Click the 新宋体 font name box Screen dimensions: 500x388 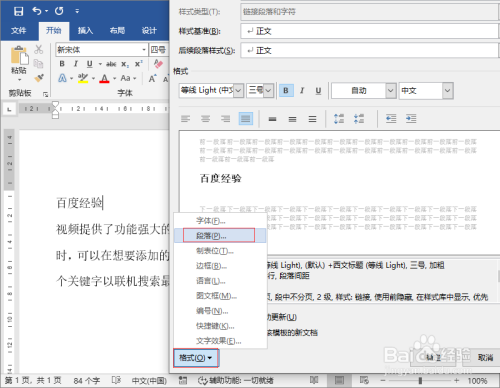(101, 50)
